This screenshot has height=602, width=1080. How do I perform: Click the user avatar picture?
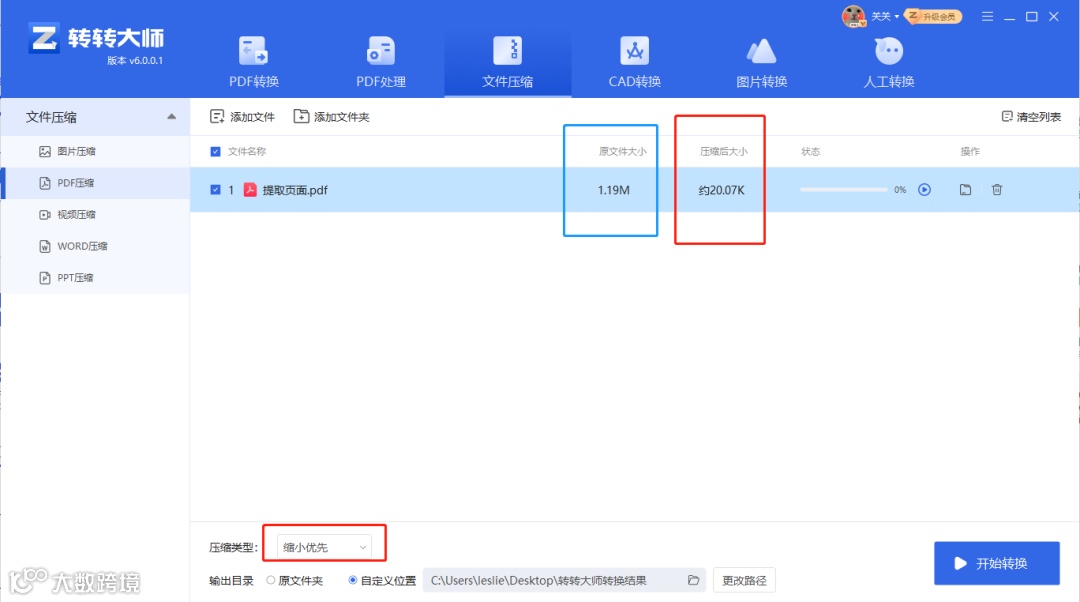(853, 16)
